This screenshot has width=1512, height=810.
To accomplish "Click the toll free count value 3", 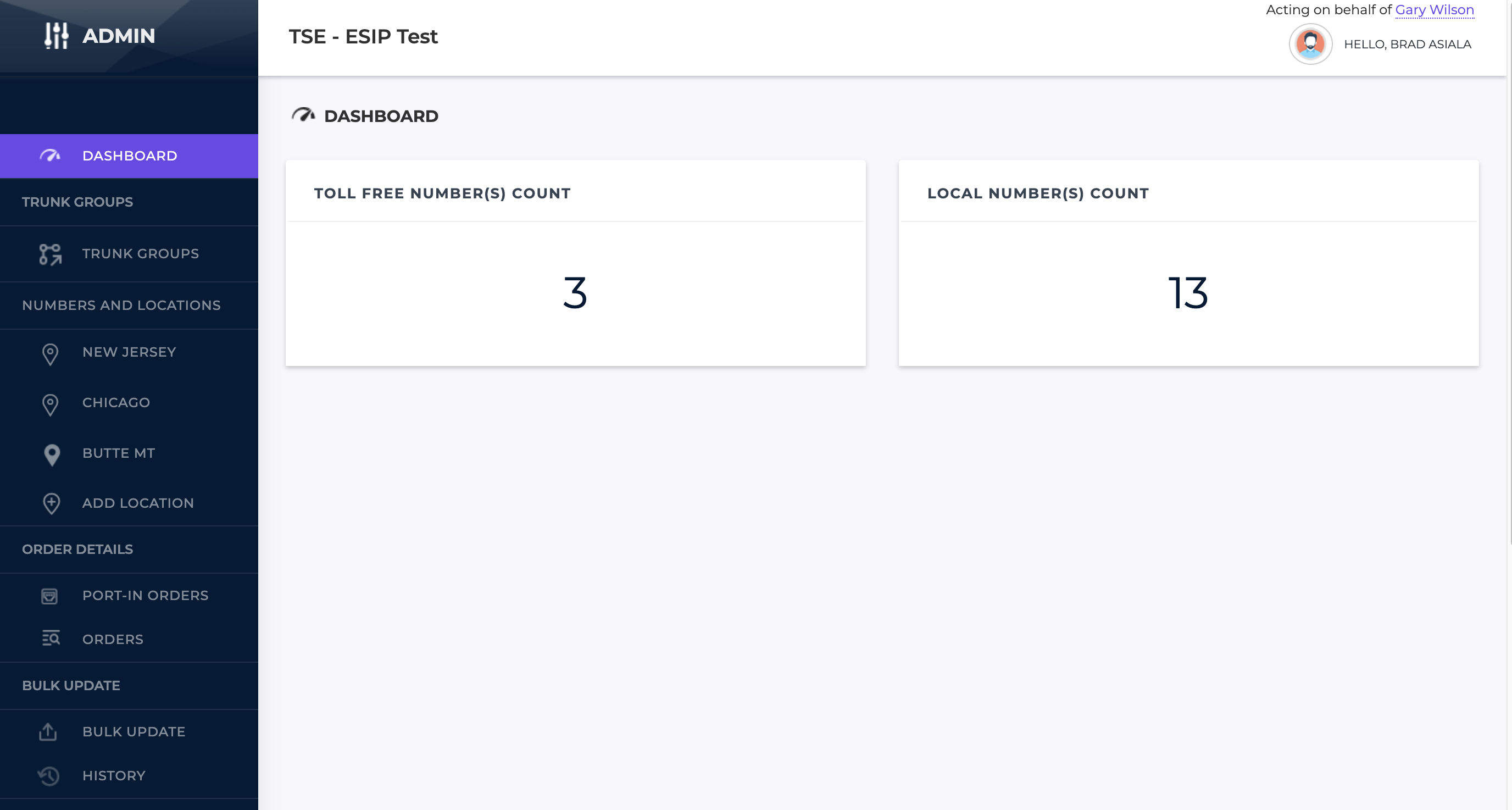I will tap(575, 293).
